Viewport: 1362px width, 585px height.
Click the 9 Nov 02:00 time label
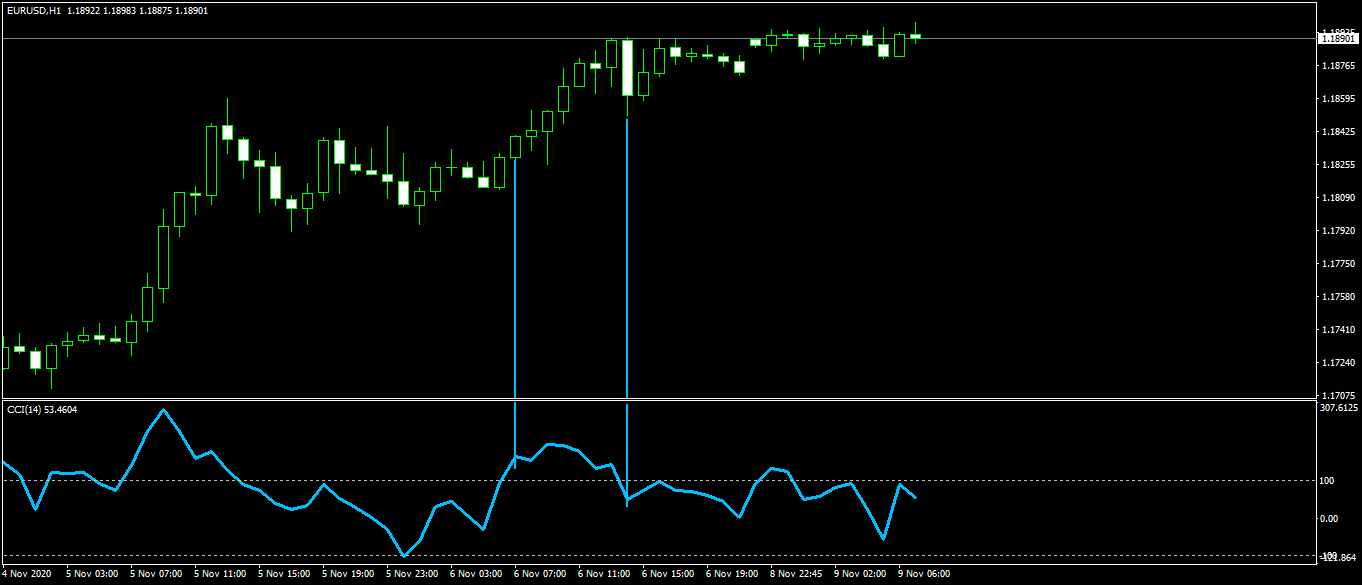pyautogui.click(x=860, y=575)
